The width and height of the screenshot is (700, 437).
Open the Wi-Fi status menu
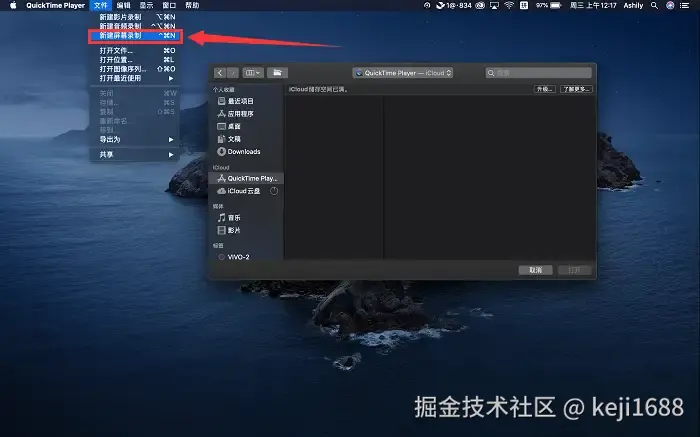[509, 5]
